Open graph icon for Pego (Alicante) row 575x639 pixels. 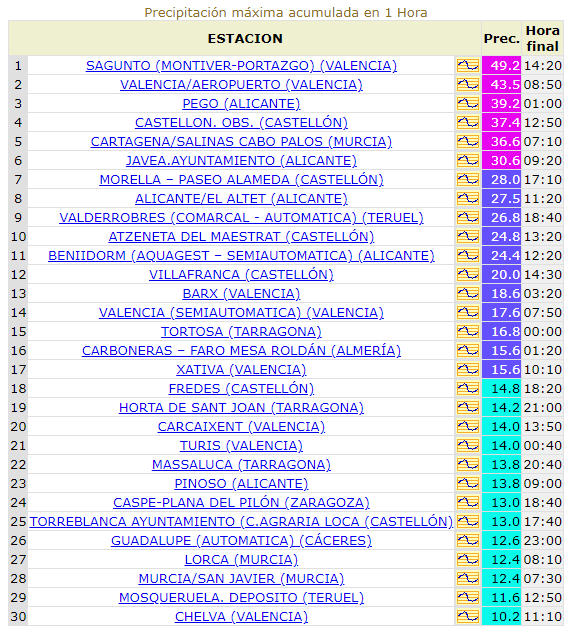[x=467, y=104]
